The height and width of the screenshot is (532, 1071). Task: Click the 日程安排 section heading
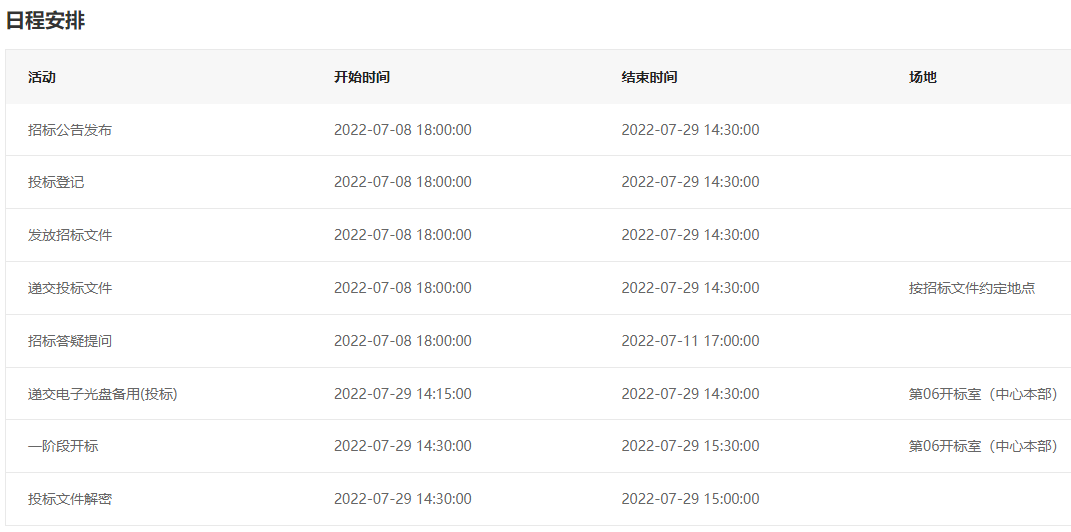click(45, 20)
